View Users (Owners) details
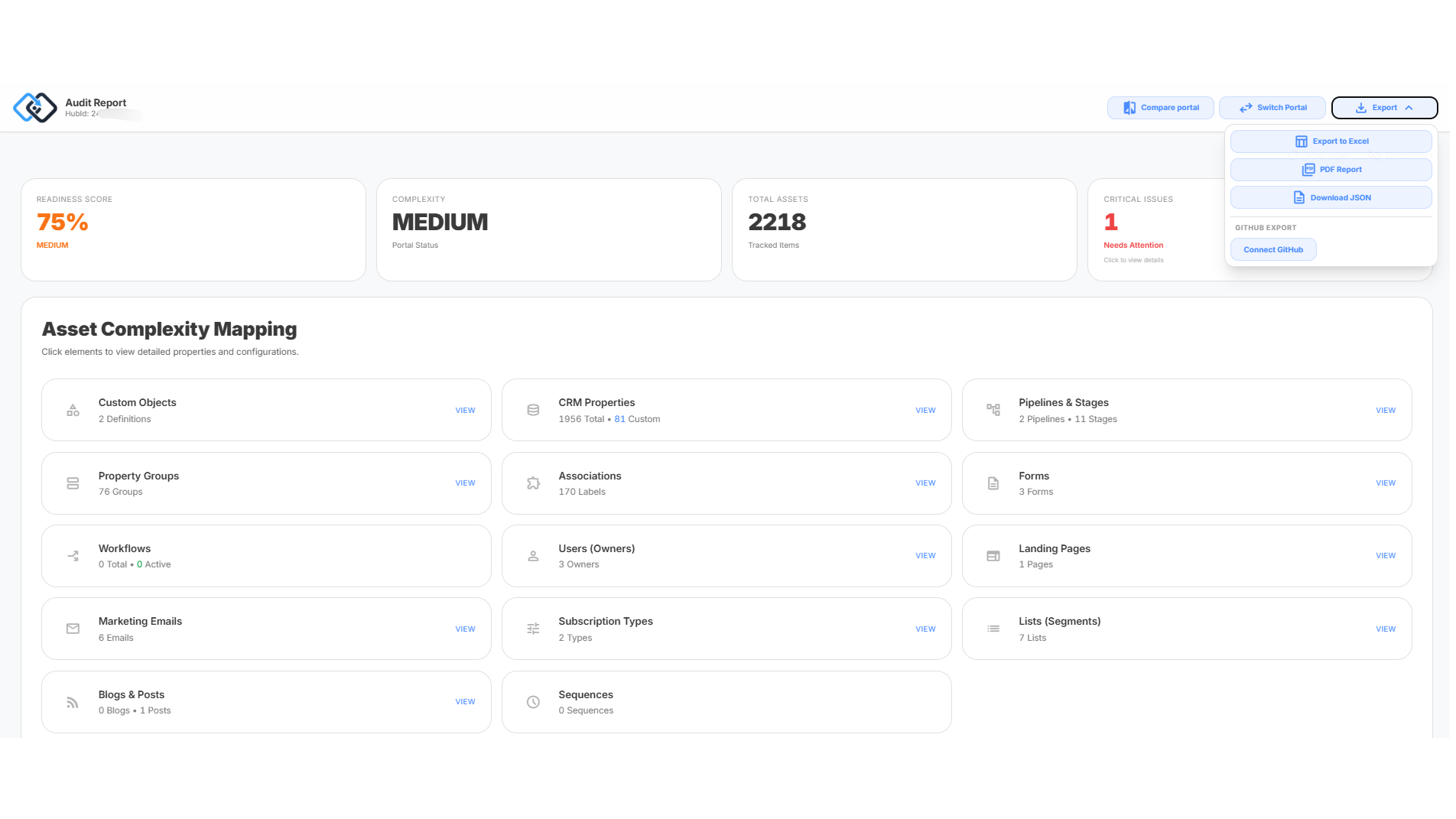This screenshot has width=1456, height=819. 925,556
